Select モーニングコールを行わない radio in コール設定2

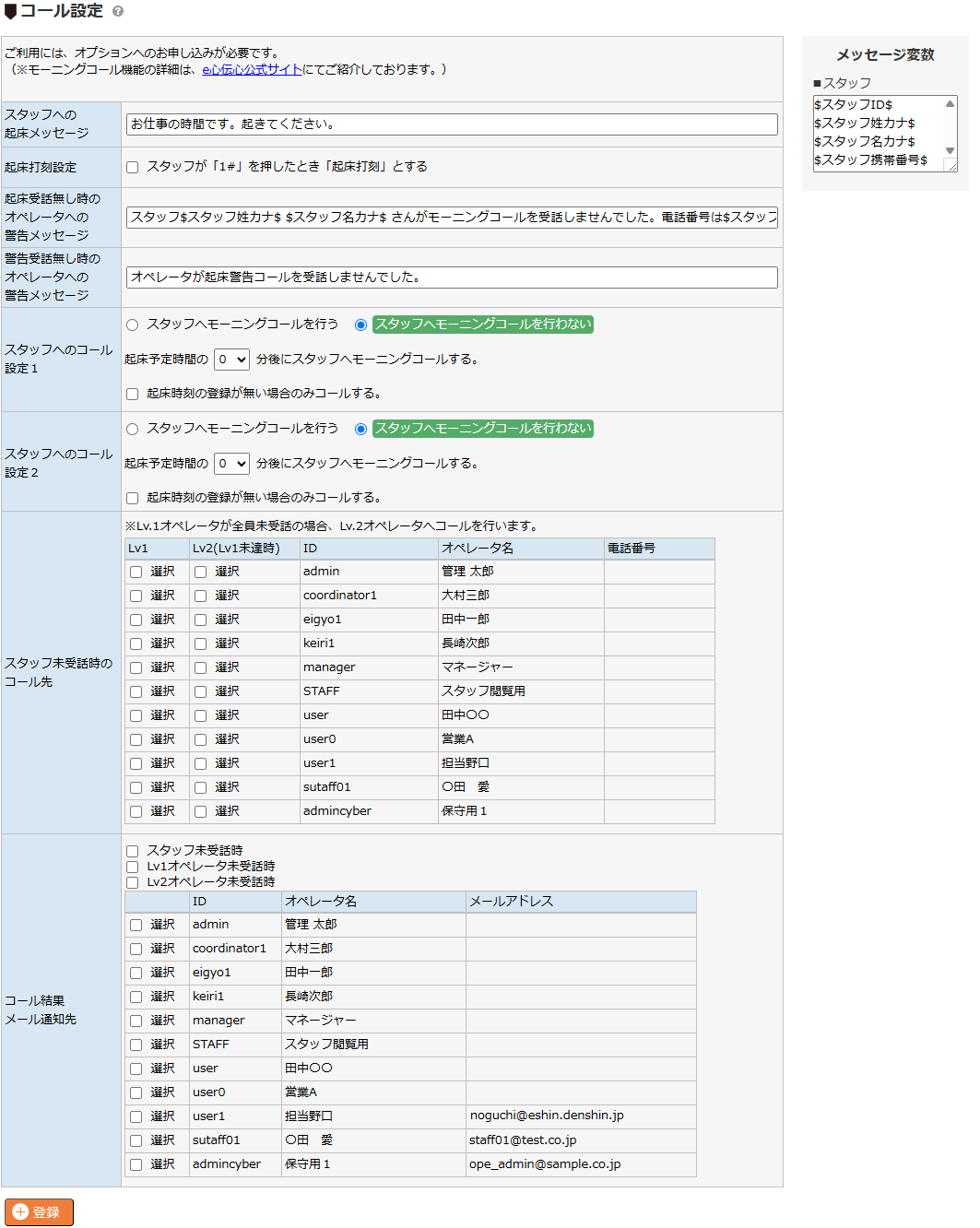[360, 429]
